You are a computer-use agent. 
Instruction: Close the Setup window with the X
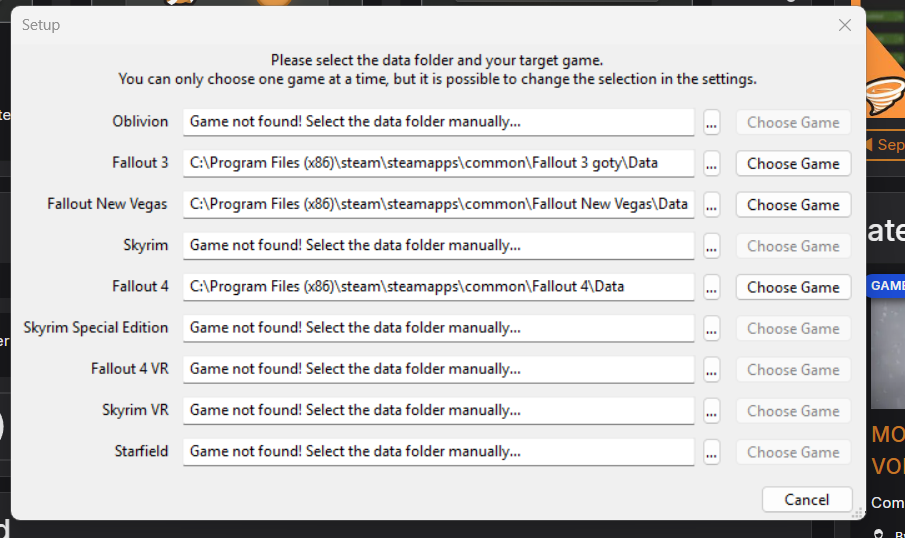coord(845,25)
